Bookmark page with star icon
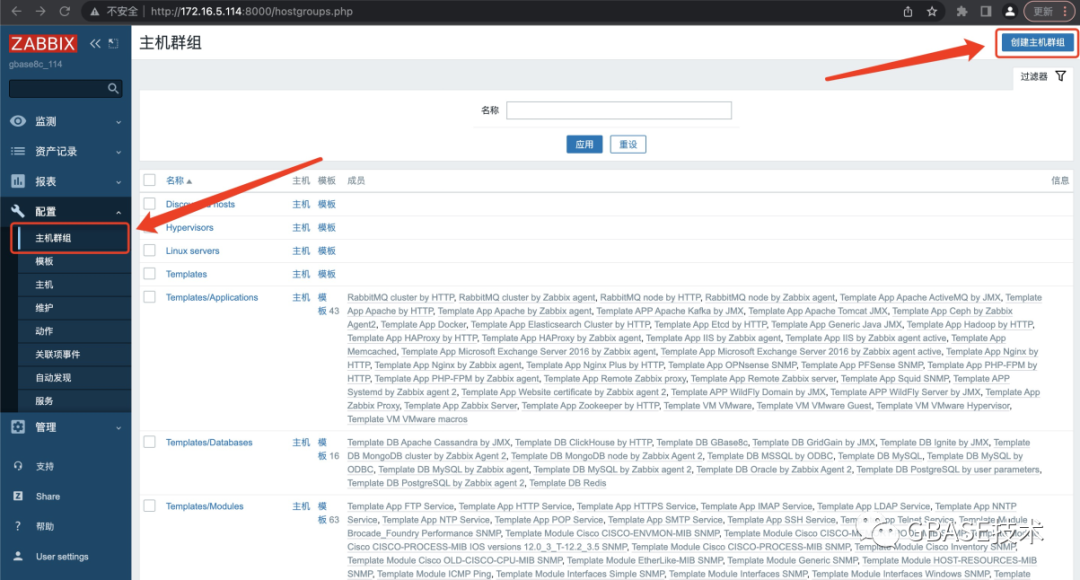 click(932, 11)
